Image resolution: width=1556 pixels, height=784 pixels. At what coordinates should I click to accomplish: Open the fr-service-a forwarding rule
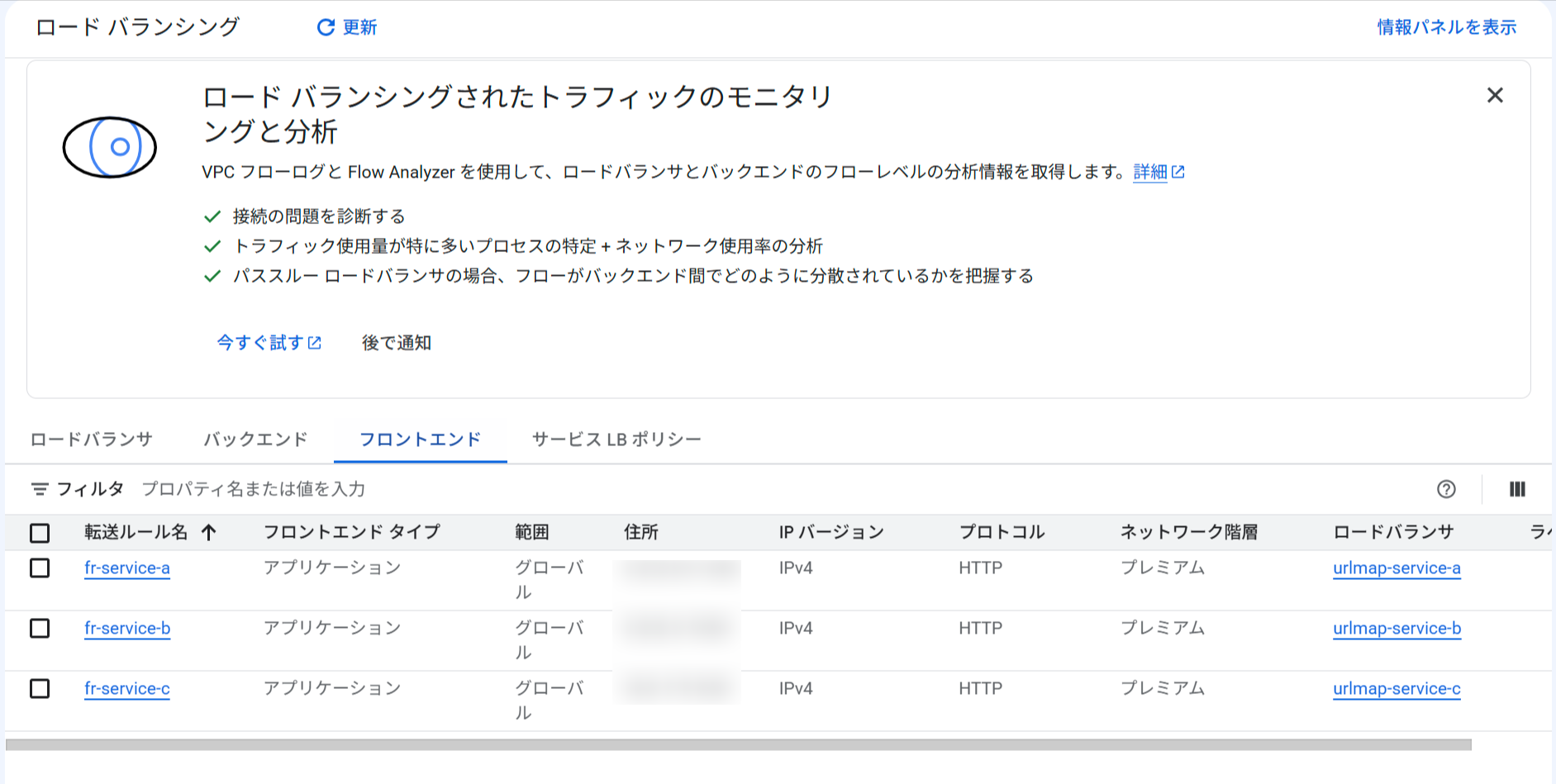click(127, 568)
